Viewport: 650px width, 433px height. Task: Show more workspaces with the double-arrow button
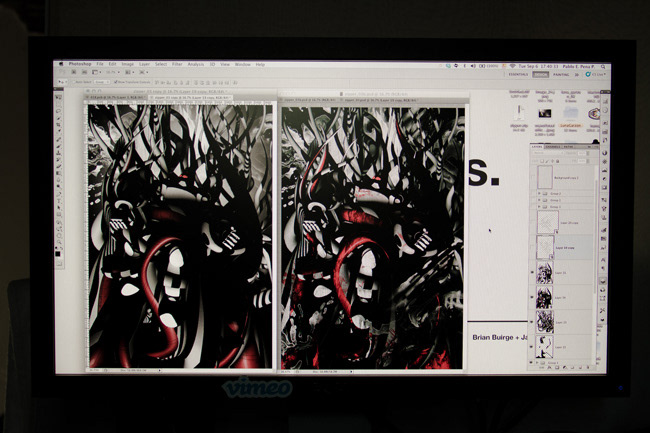point(577,75)
